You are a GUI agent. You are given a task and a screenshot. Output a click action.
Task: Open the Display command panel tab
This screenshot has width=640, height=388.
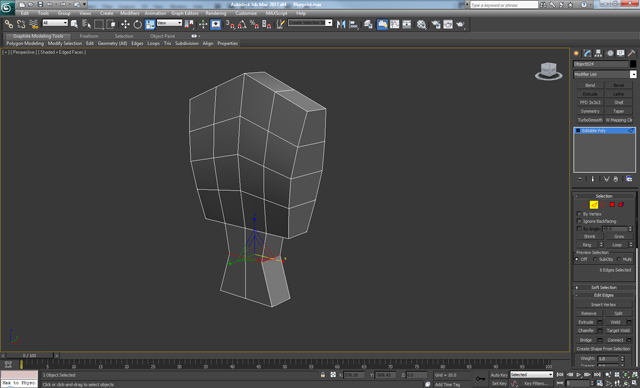620,53
